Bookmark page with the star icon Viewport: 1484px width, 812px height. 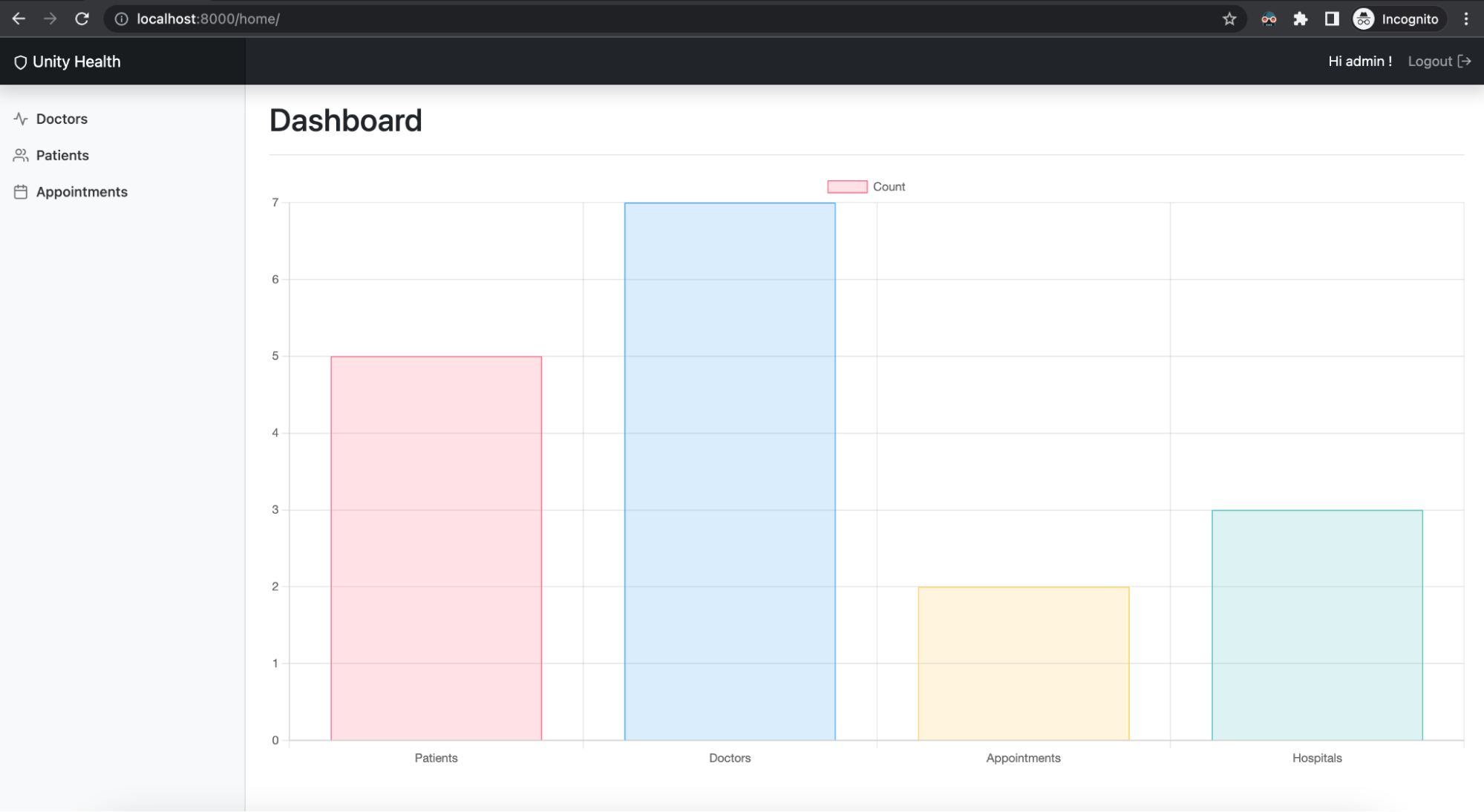click(1229, 19)
